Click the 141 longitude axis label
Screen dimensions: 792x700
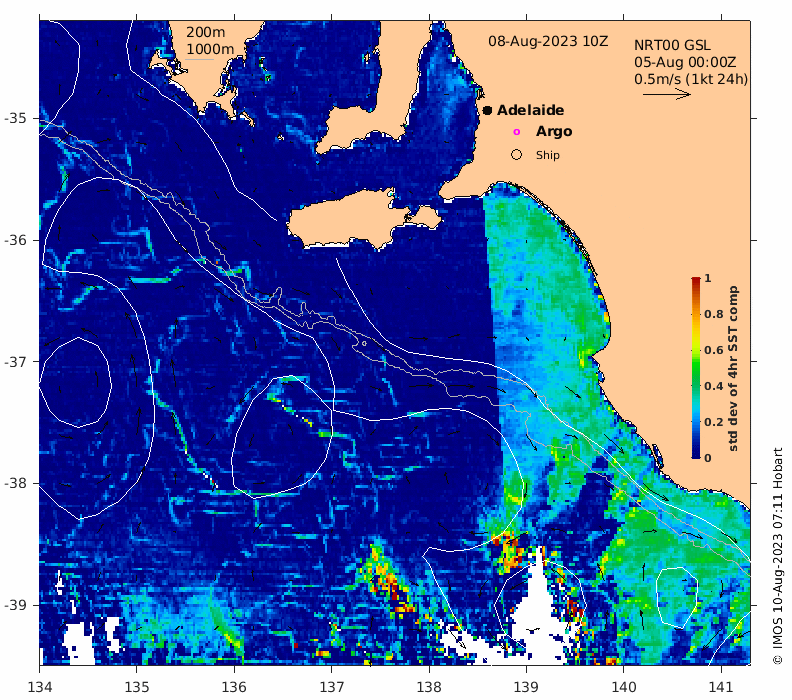721,687
